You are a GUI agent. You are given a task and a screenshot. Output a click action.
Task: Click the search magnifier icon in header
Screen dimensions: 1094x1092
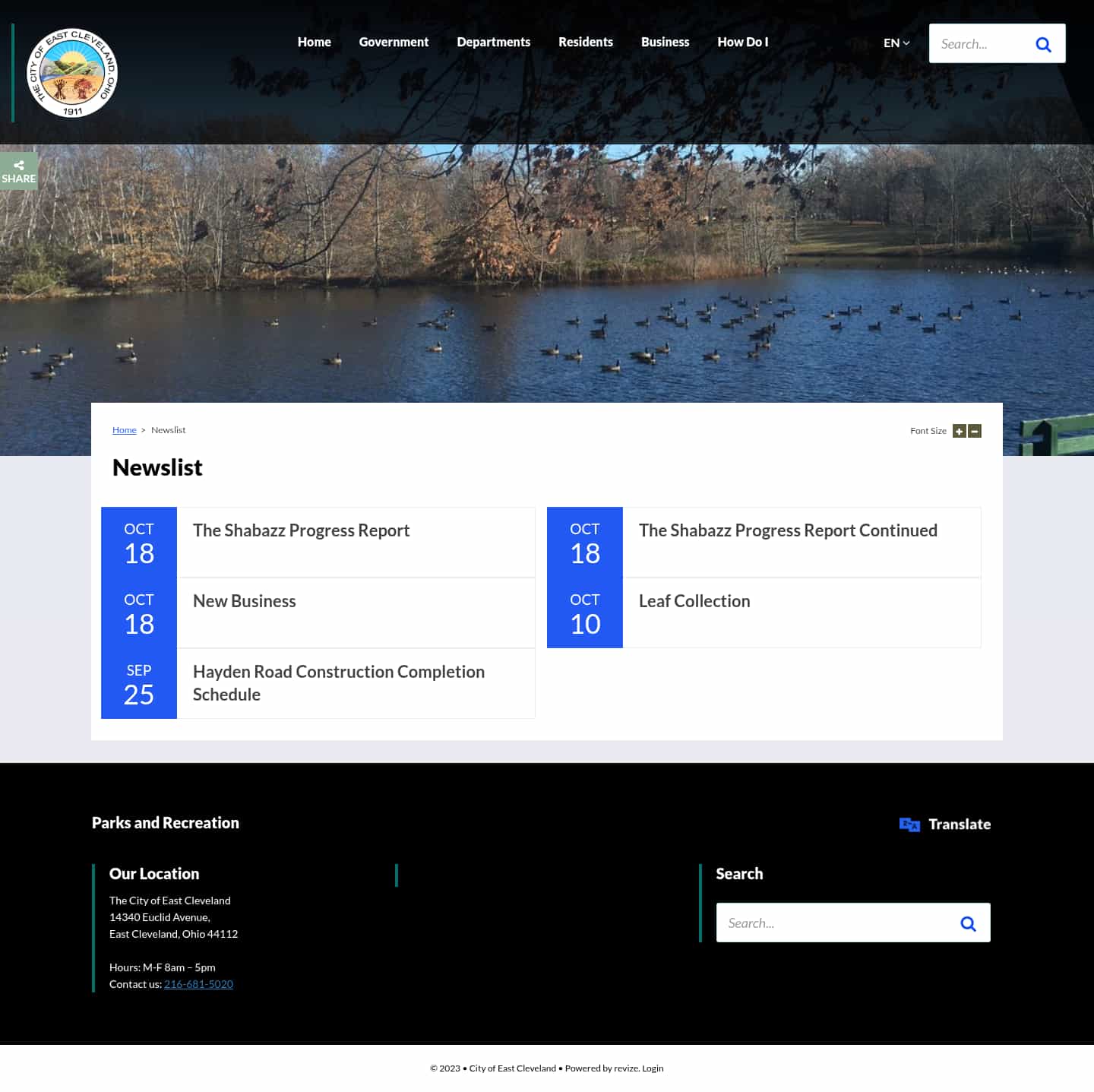[1043, 43]
